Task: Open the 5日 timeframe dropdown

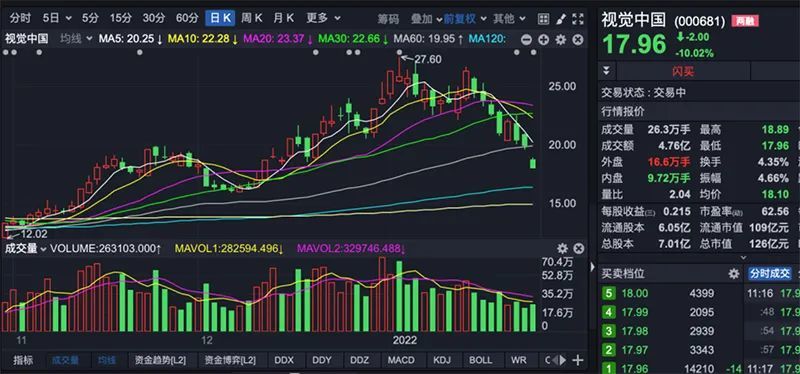Action: [57, 18]
